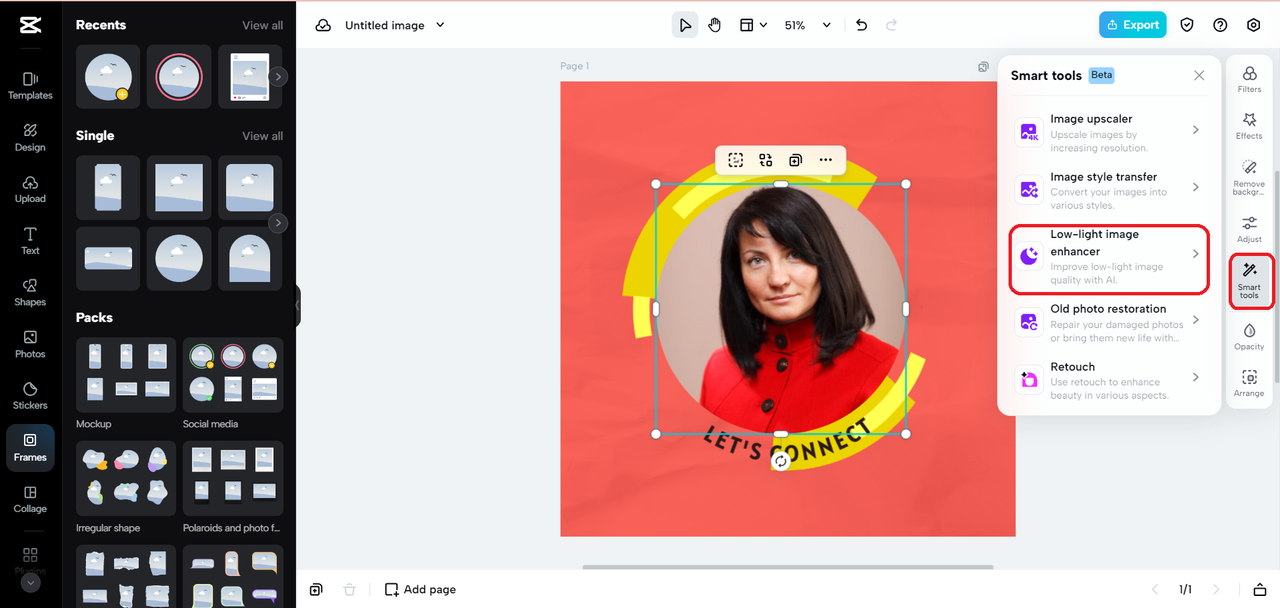Open the Upload sidebar panel

pos(30,189)
